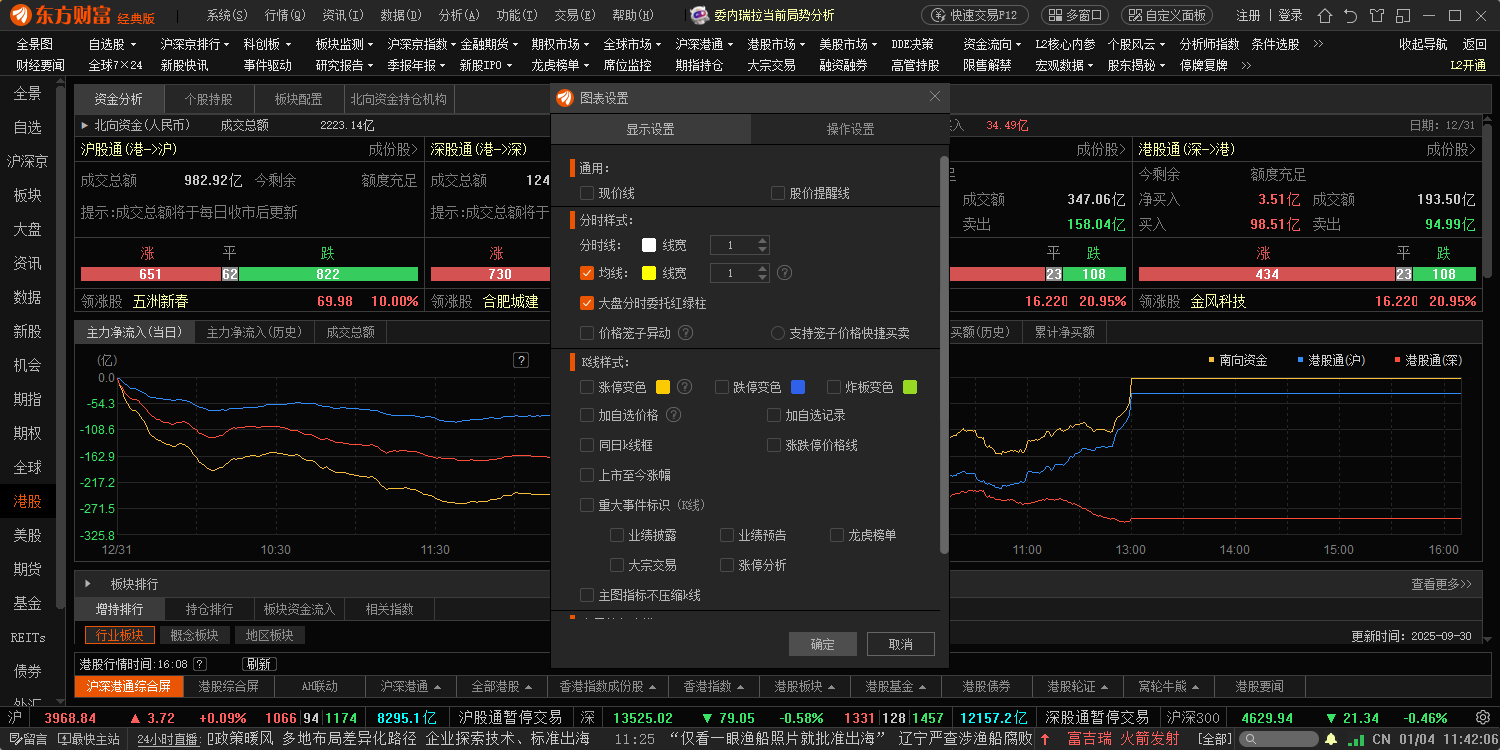Click the home icon in title bar

pyautogui.click(x=1324, y=15)
